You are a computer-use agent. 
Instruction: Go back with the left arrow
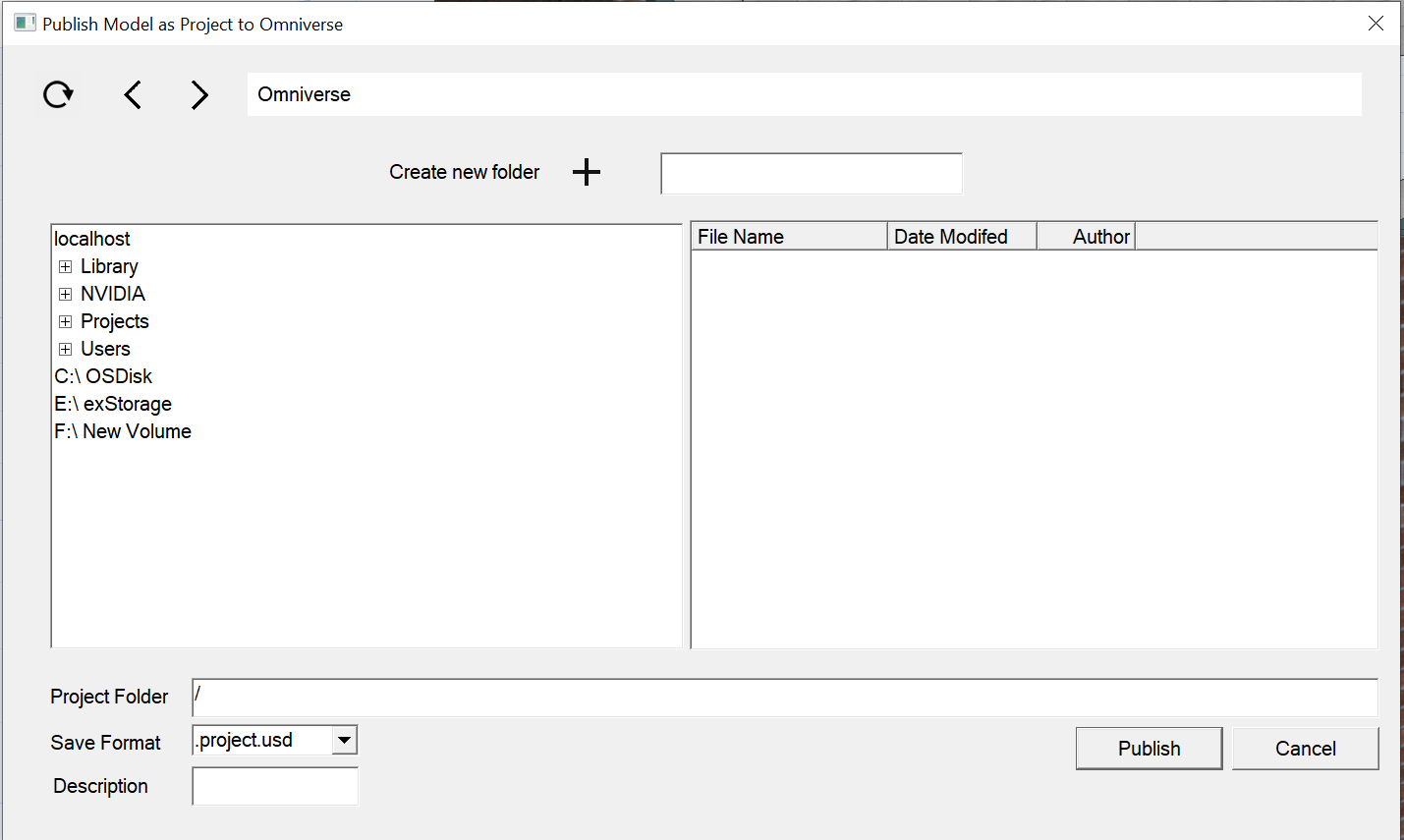click(133, 94)
